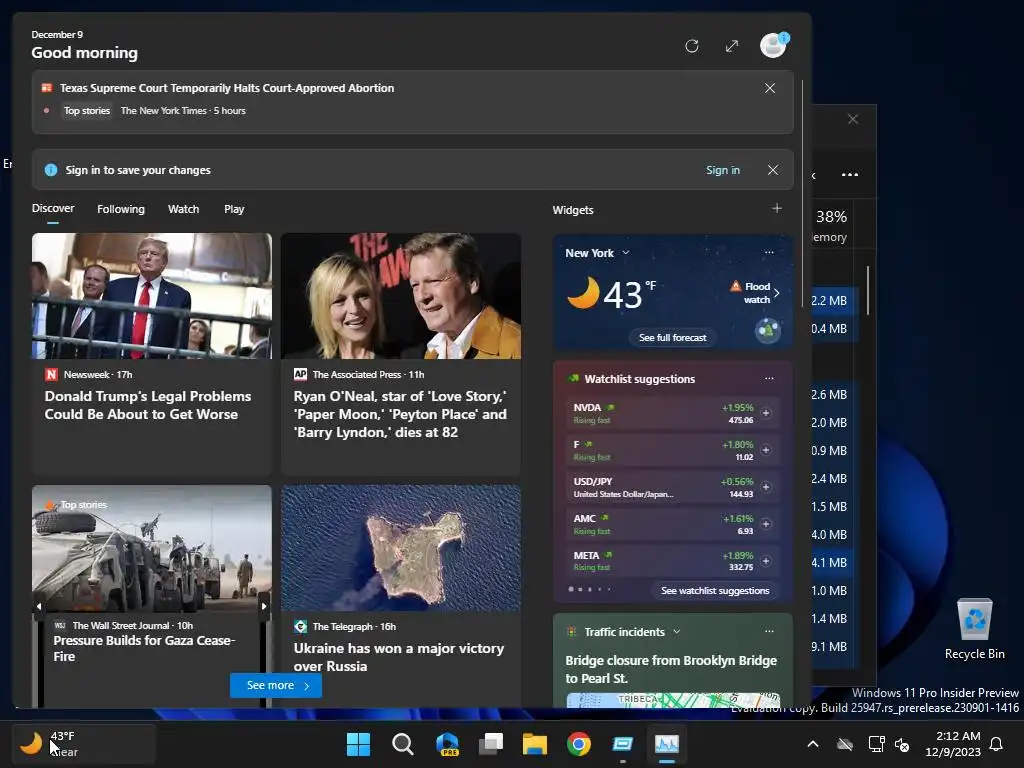This screenshot has width=1024, height=768.
Task: Open Traffic incidents more options
Action: (x=769, y=631)
